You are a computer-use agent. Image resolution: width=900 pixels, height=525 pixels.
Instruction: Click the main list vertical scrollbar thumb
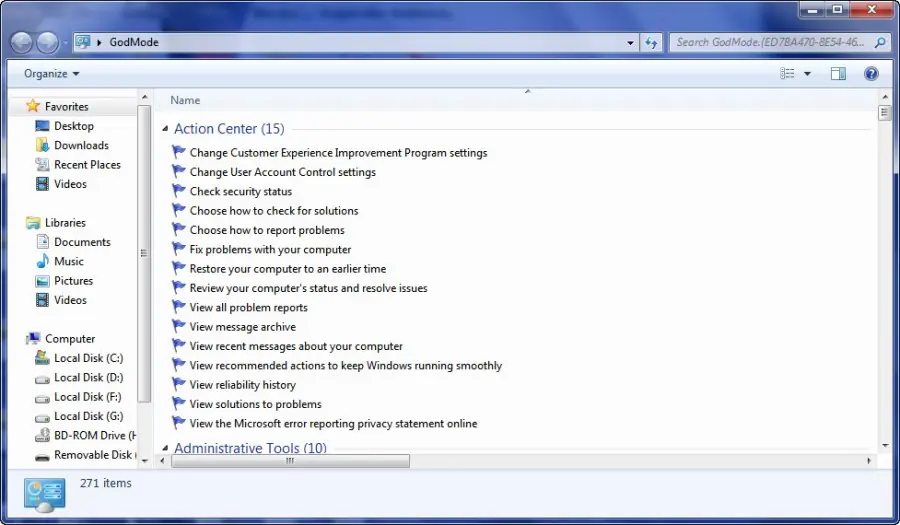point(884,112)
